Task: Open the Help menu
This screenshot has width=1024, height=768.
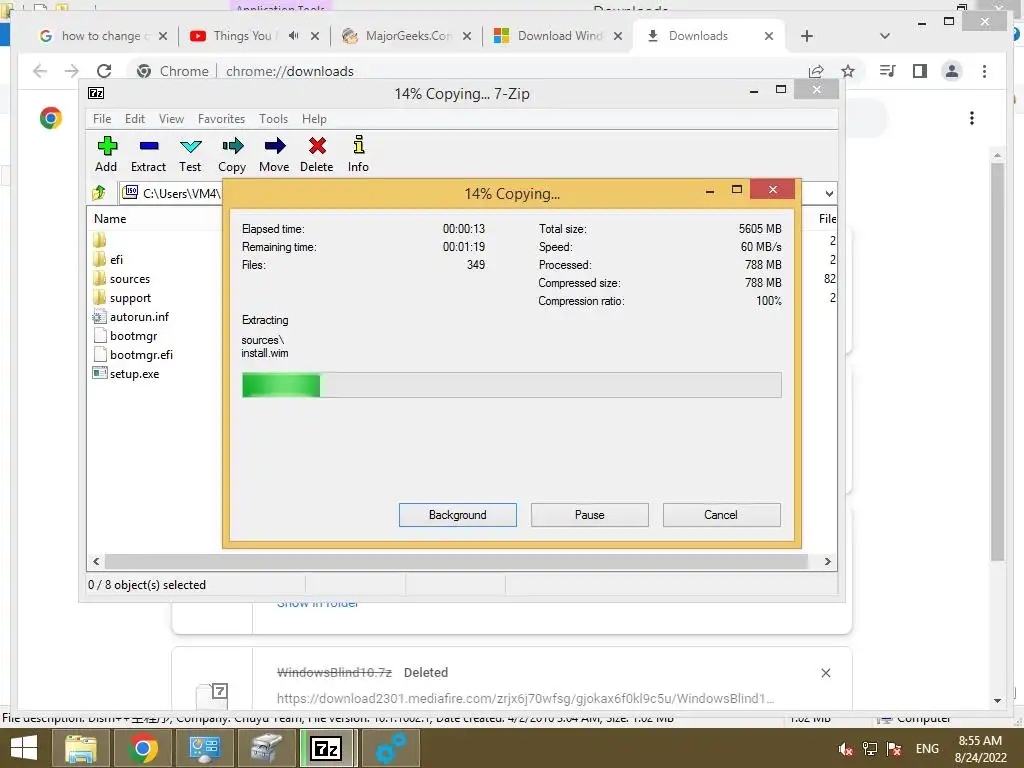Action: pyautogui.click(x=314, y=119)
